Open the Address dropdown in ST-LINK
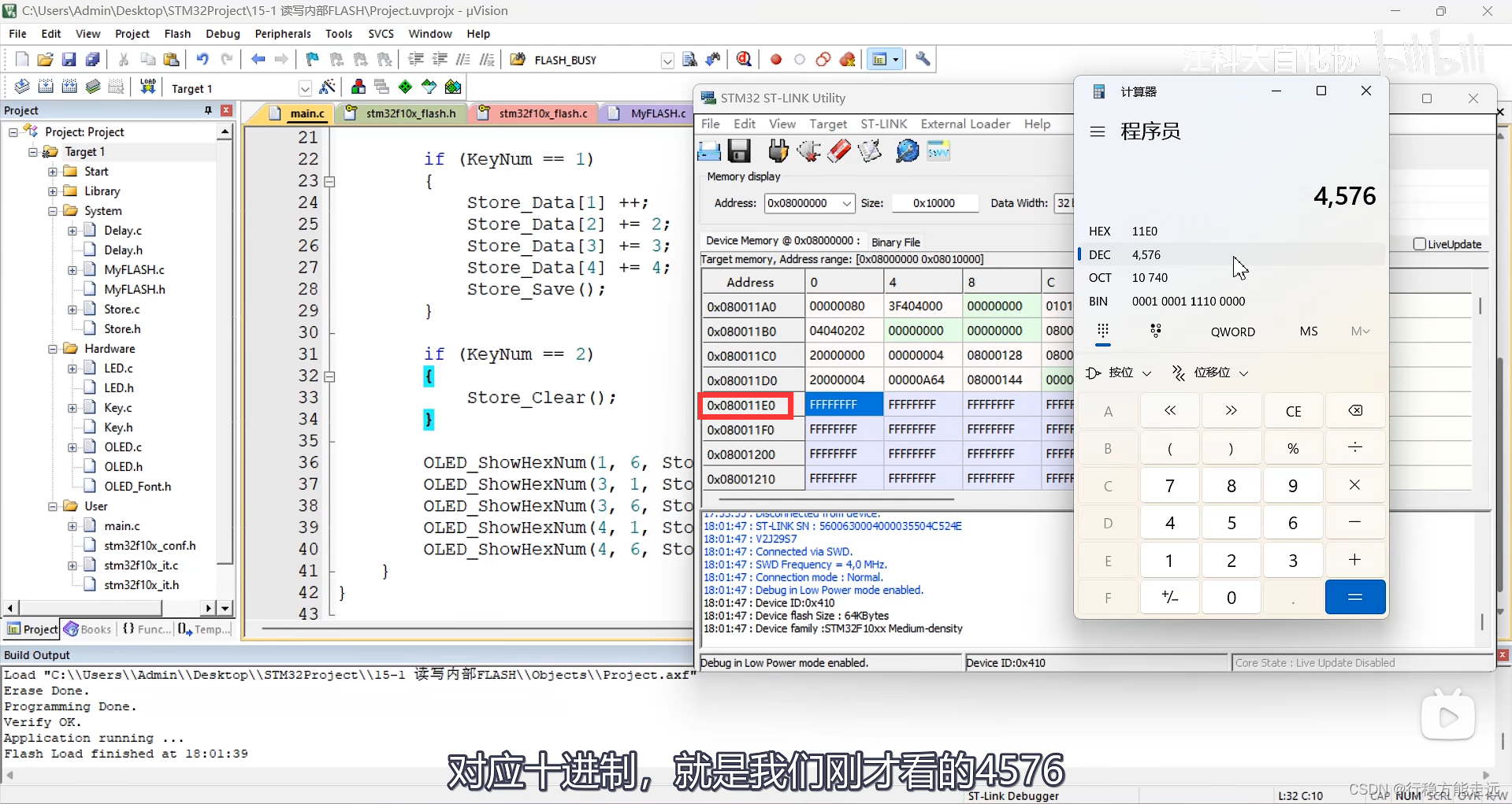 846,203
